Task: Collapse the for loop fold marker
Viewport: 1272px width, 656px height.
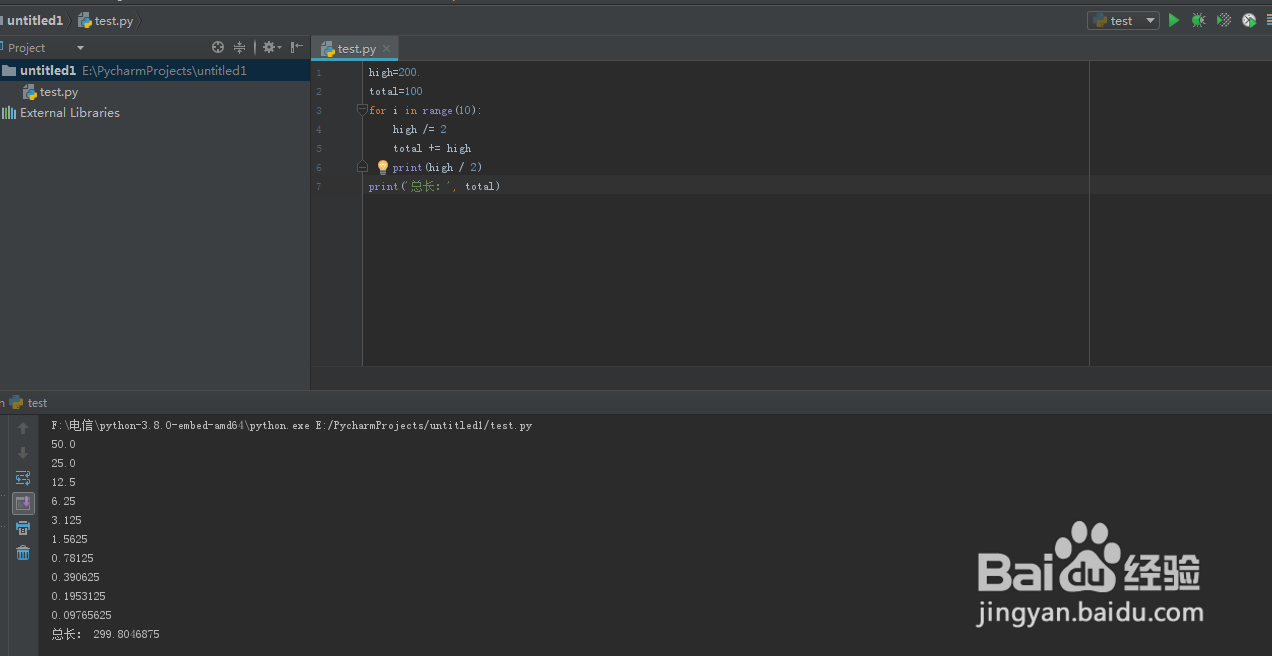Action: (x=363, y=110)
